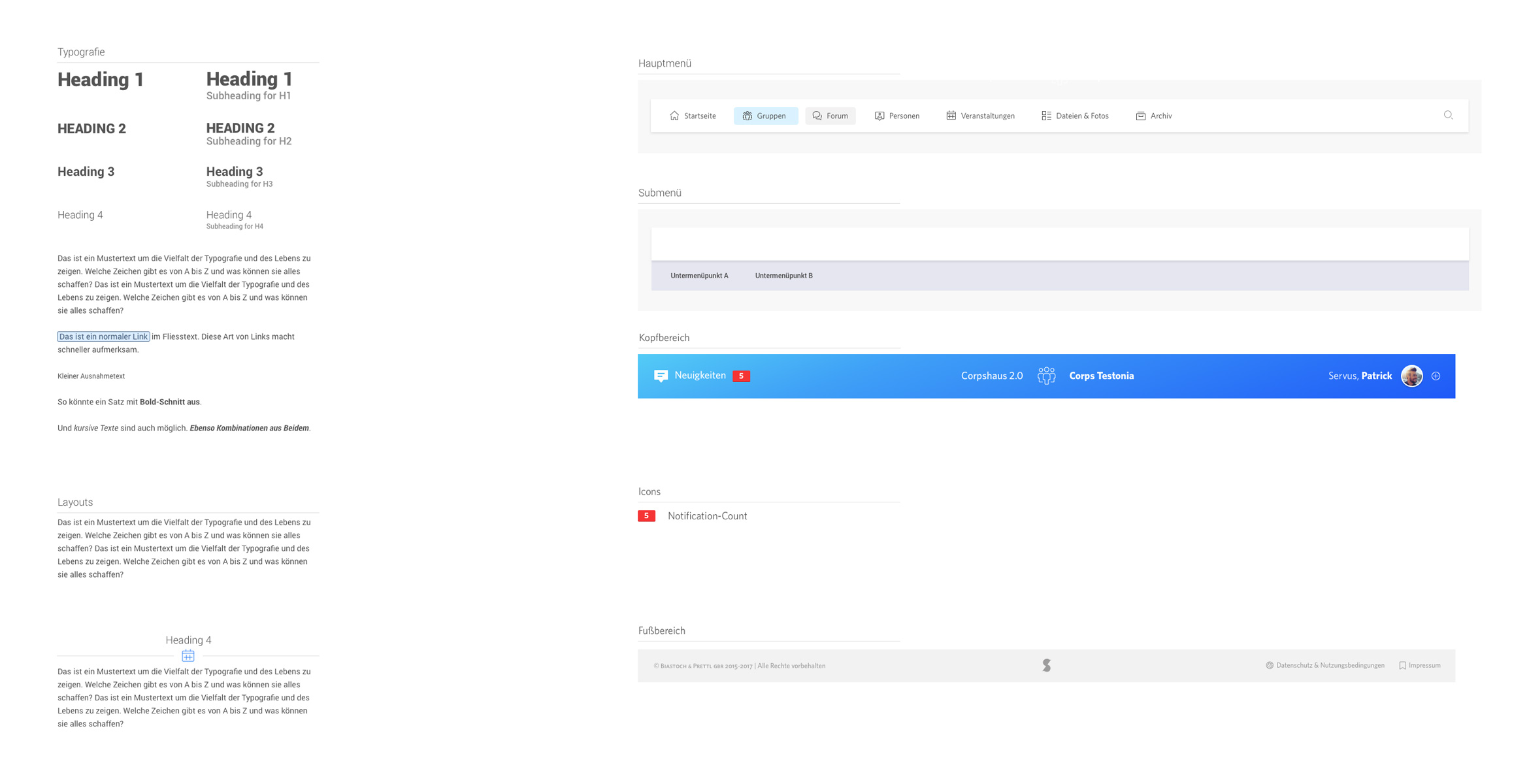
Task: Select Untermenüpunkt B in submenu
Action: point(783,276)
